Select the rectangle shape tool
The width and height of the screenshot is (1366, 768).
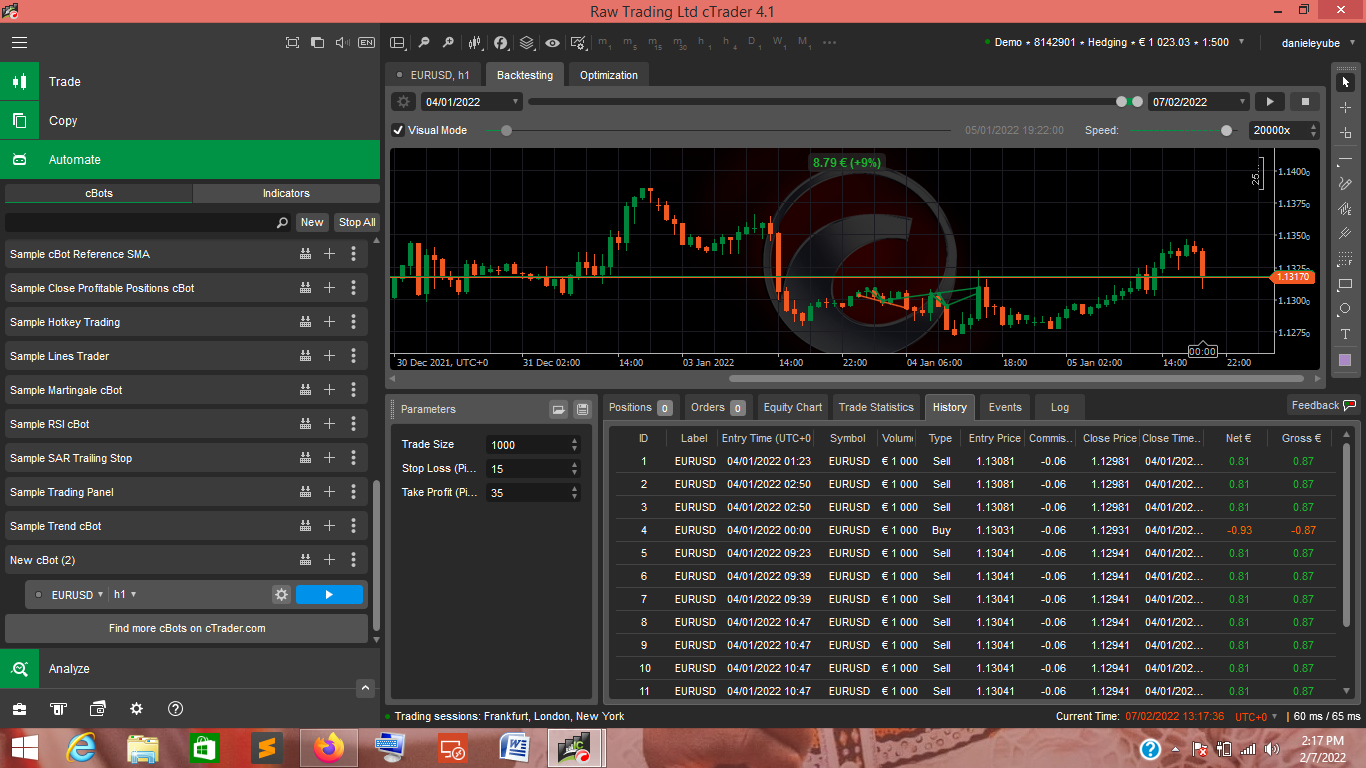tap(1345, 284)
